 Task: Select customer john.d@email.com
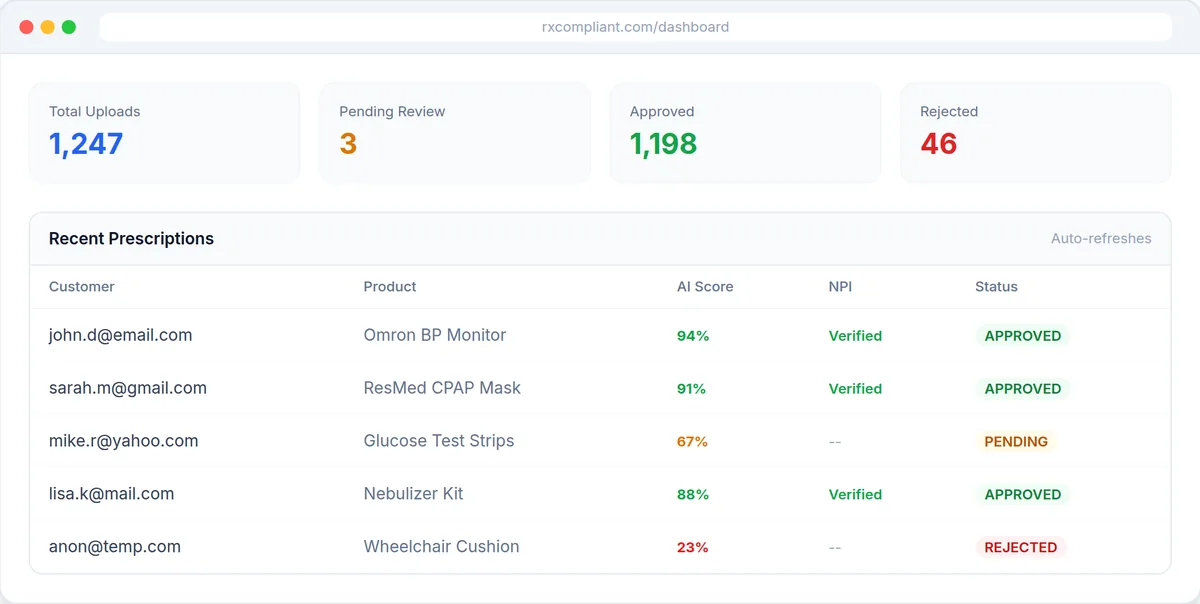(120, 335)
